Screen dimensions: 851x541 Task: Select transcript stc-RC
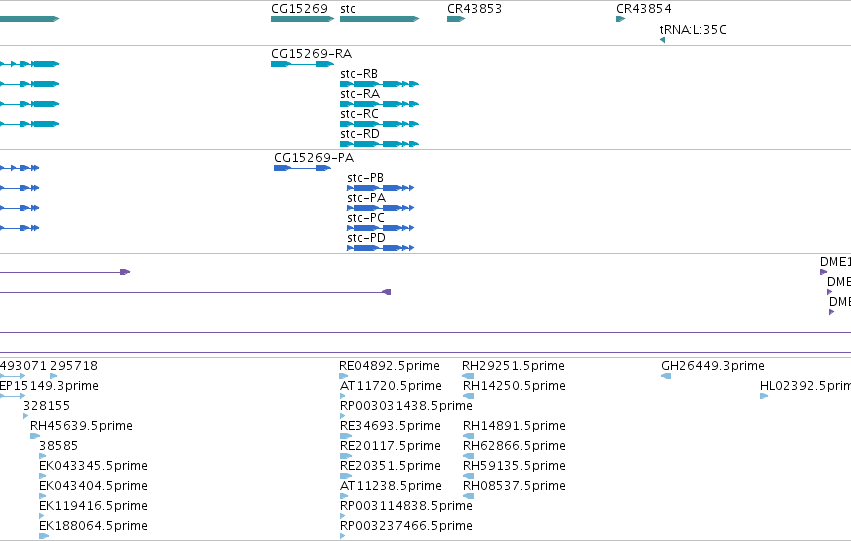[379, 124]
